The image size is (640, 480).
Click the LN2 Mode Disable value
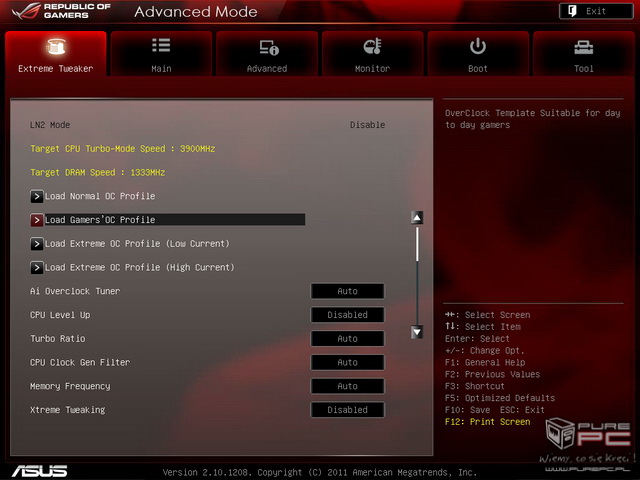coord(367,125)
